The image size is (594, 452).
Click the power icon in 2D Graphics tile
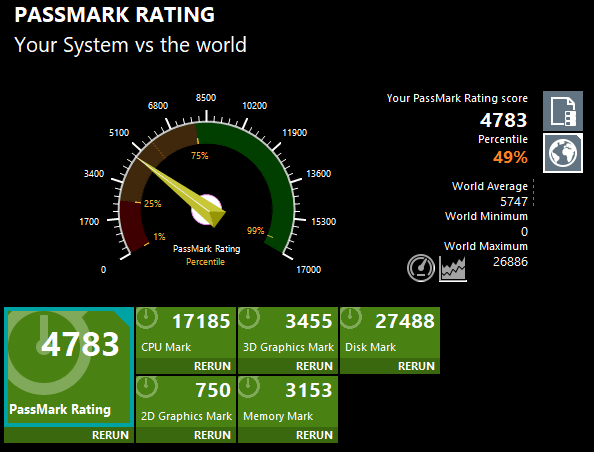coord(146,386)
